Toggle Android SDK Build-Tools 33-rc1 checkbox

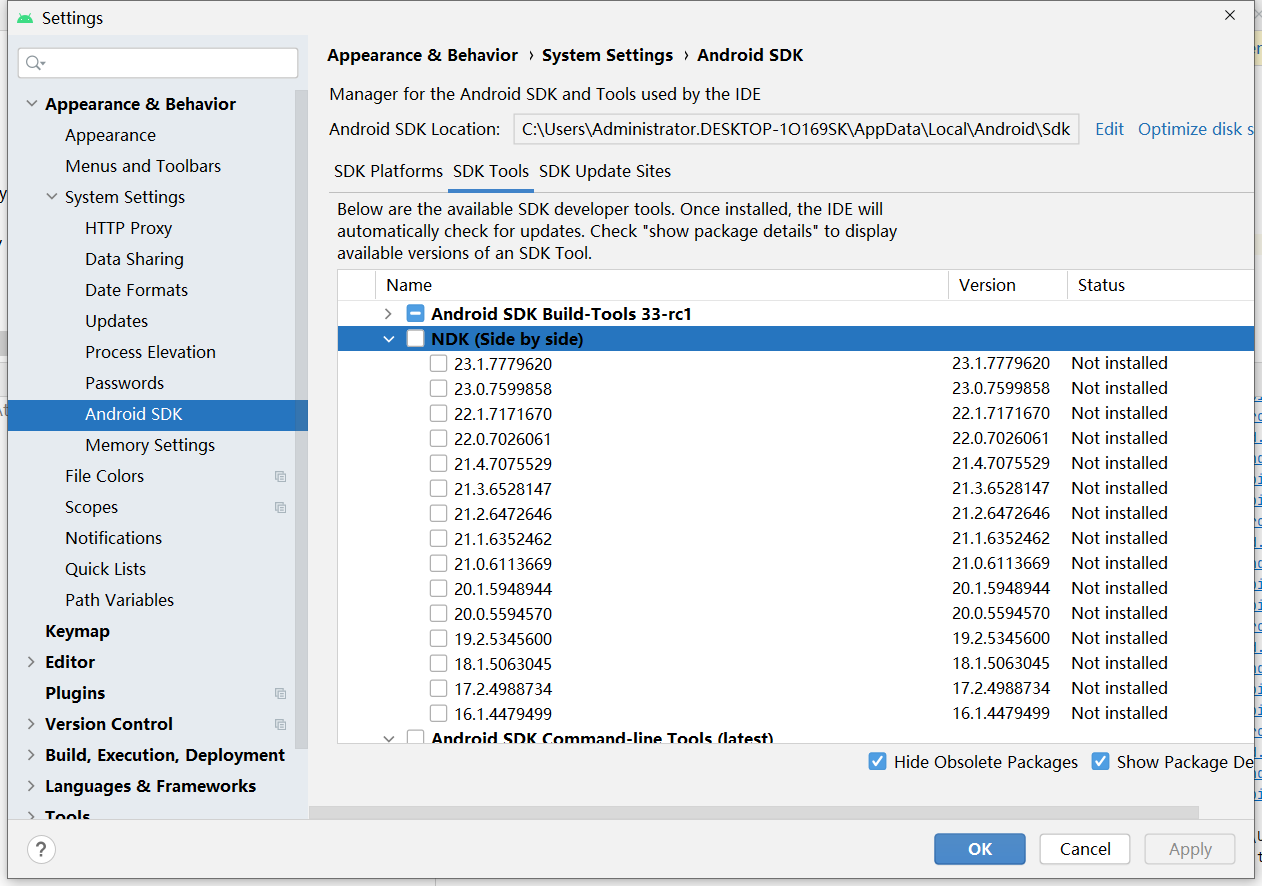point(415,313)
